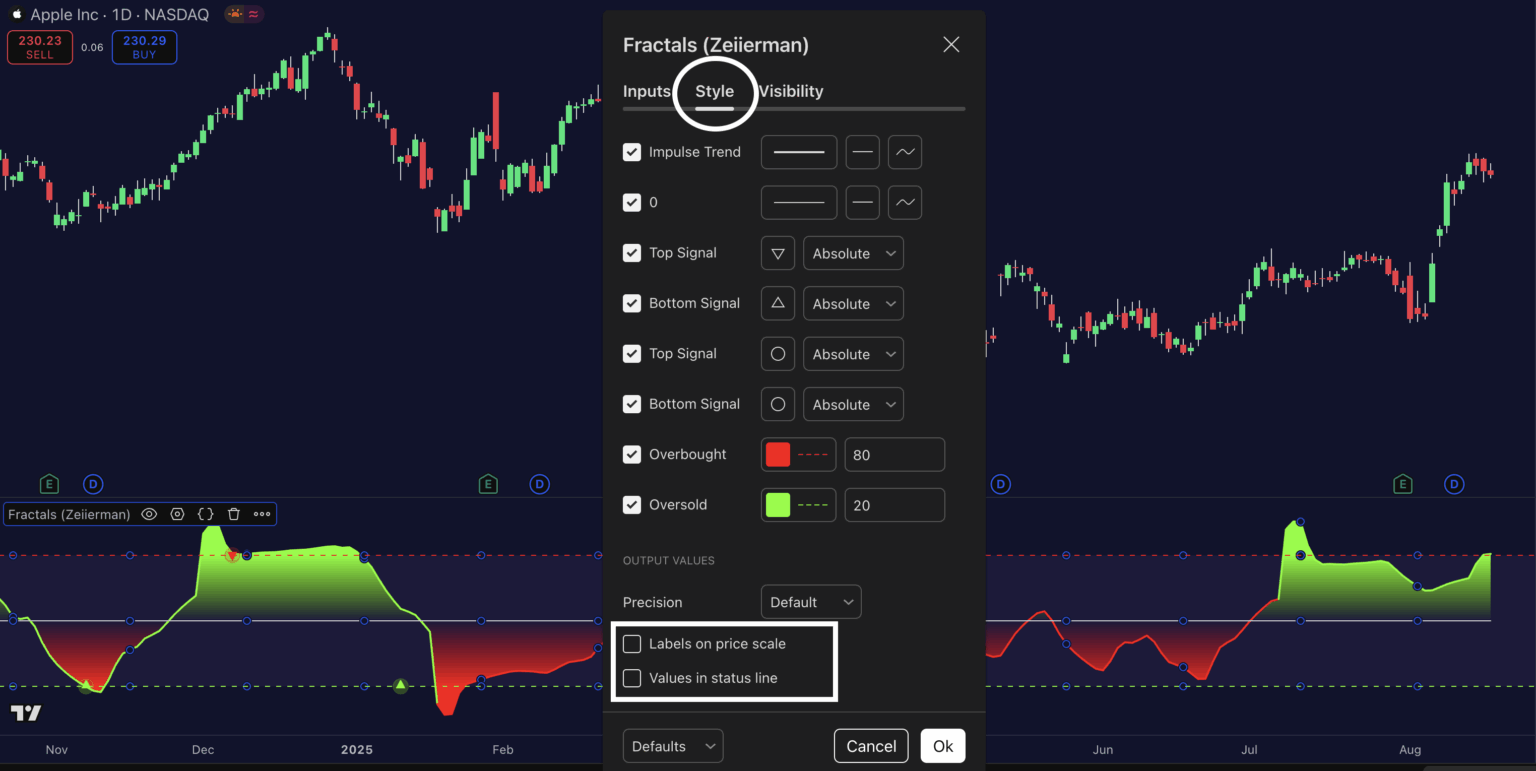Select the Style tab
This screenshot has width=1536, height=771.
[715, 91]
